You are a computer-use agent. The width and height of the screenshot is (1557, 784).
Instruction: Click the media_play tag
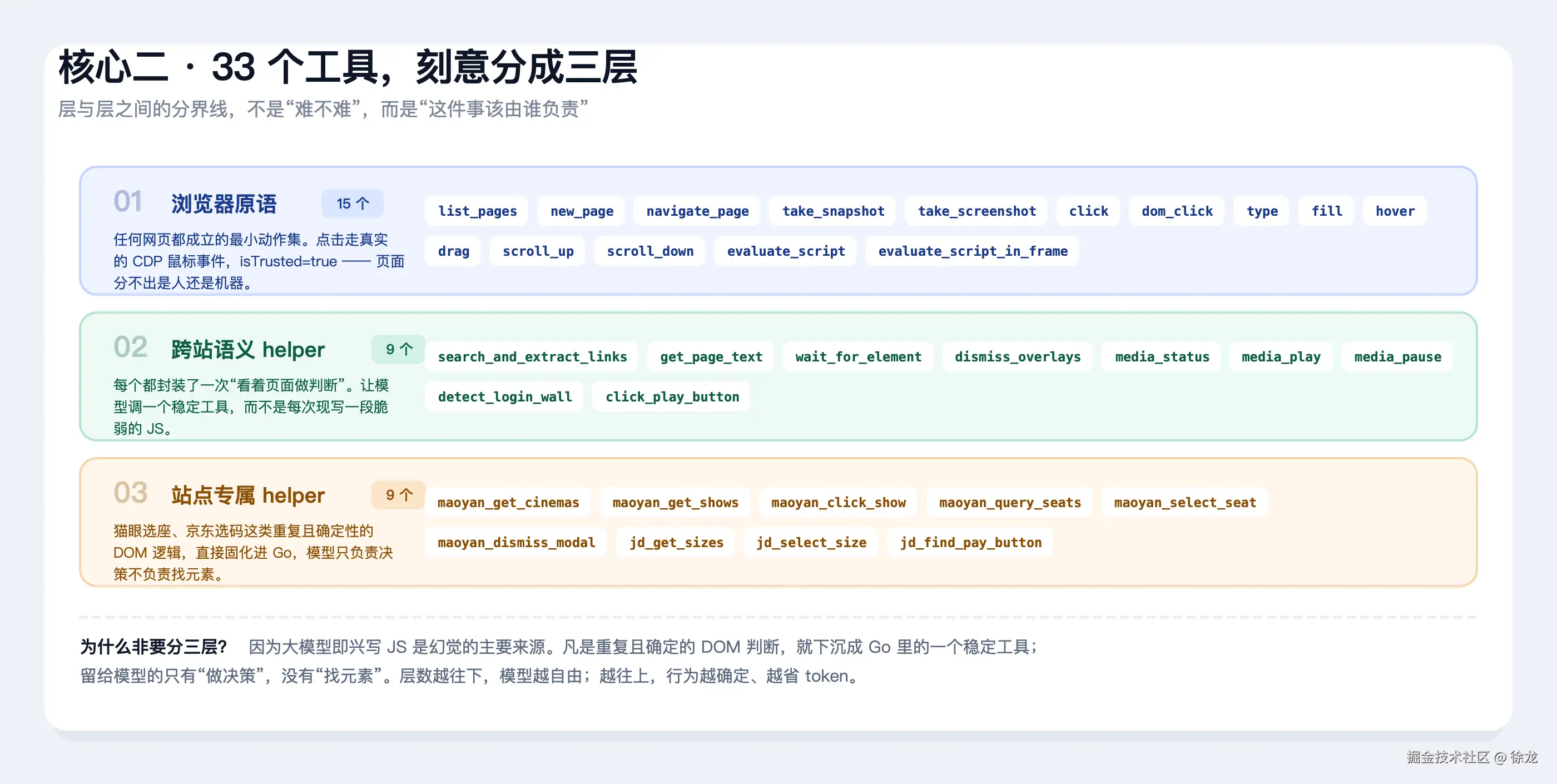tap(1281, 356)
